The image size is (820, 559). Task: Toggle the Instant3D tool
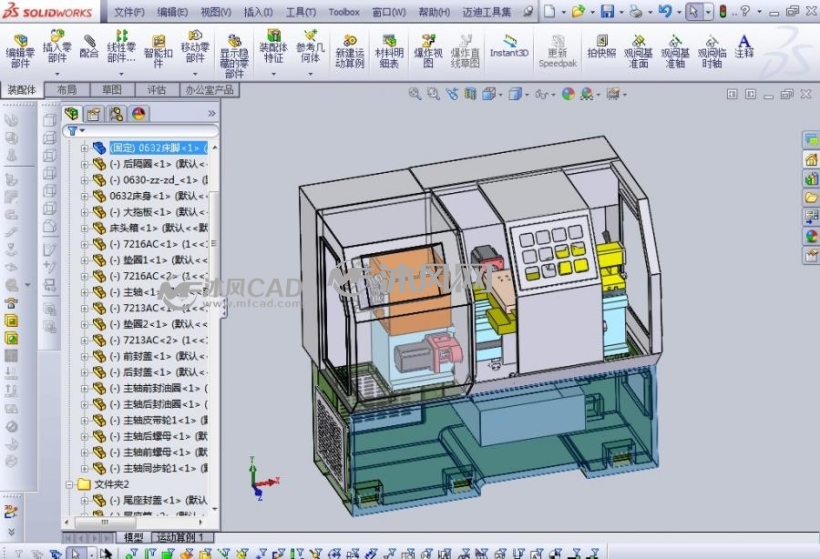tap(509, 46)
